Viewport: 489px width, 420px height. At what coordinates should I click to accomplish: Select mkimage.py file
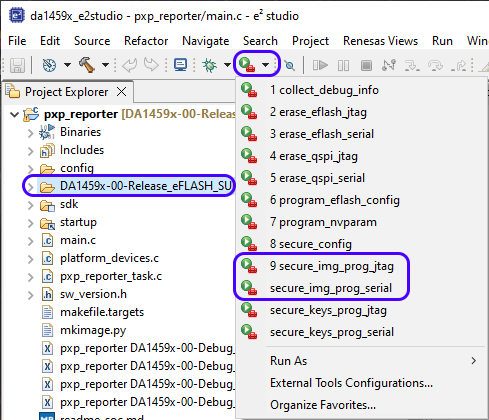click(93, 330)
